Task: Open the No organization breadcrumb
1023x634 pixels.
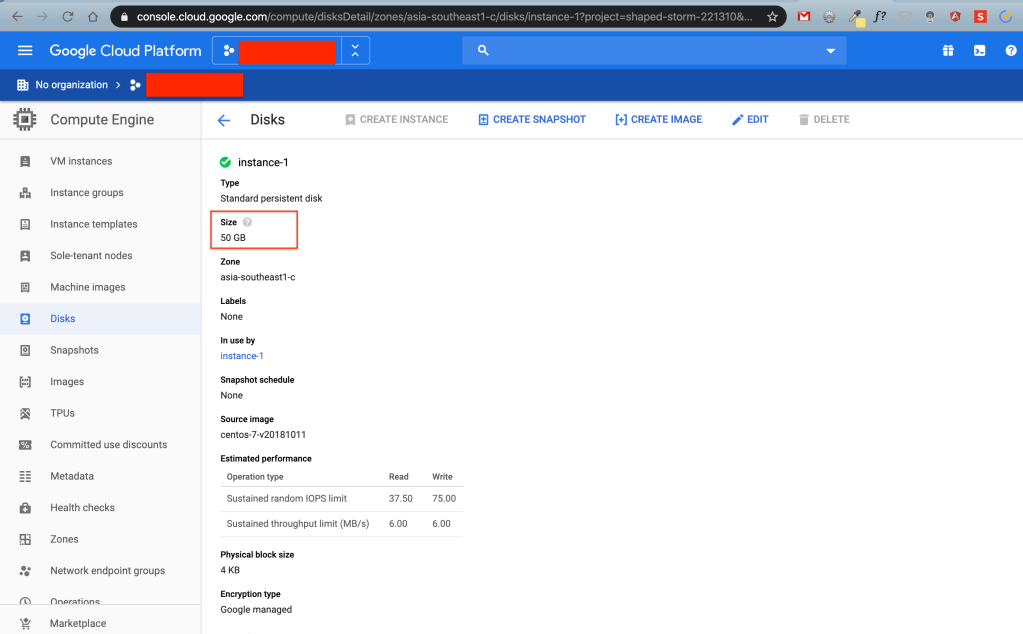Action: tap(70, 85)
